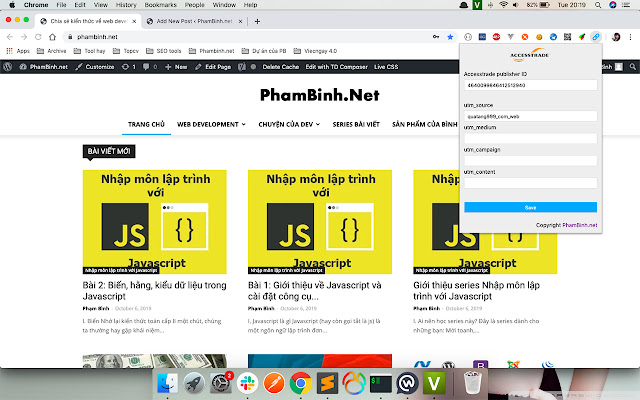640x400 pixels.
Task: Click the WordPress logo in admin bar
Action: coord(7,67)
